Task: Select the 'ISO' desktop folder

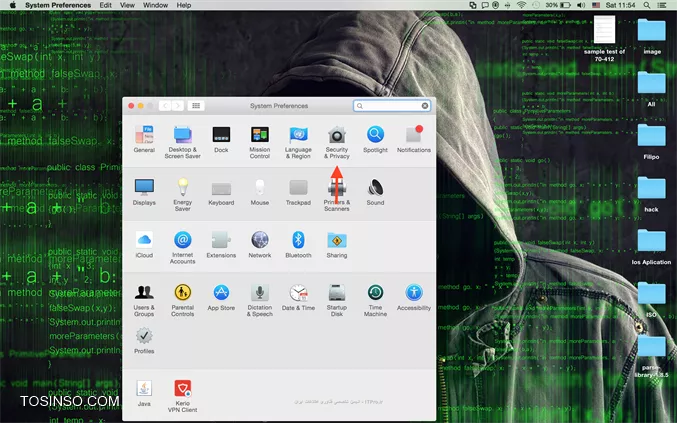Action: tap(652, 300)
